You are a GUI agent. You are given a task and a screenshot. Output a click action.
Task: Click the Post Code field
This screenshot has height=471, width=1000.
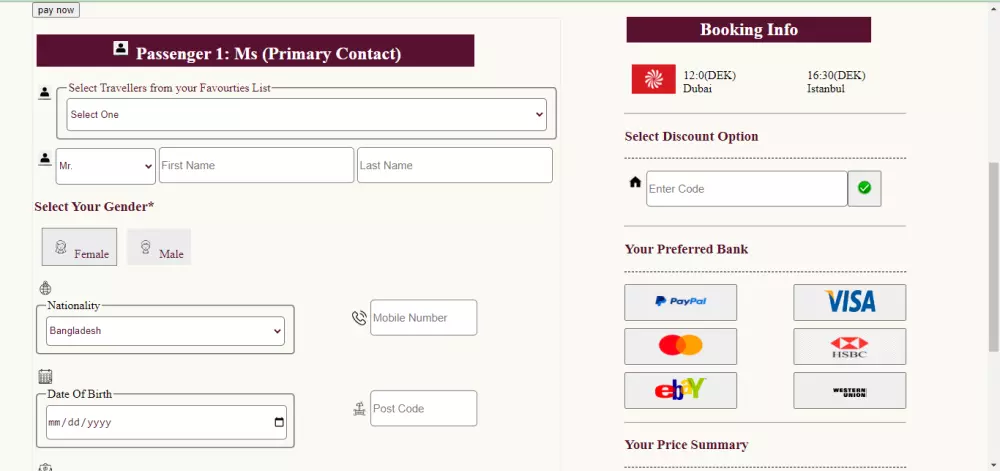click(x=423, y=408)
